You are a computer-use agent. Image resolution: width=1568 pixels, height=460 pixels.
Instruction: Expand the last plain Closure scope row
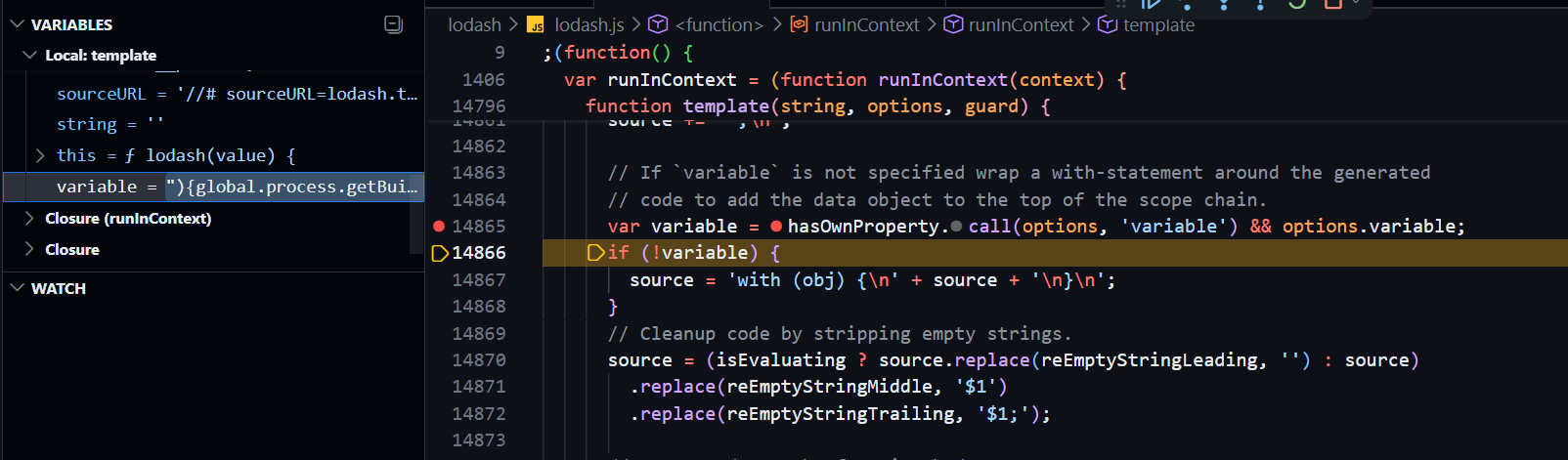point(29,249)
